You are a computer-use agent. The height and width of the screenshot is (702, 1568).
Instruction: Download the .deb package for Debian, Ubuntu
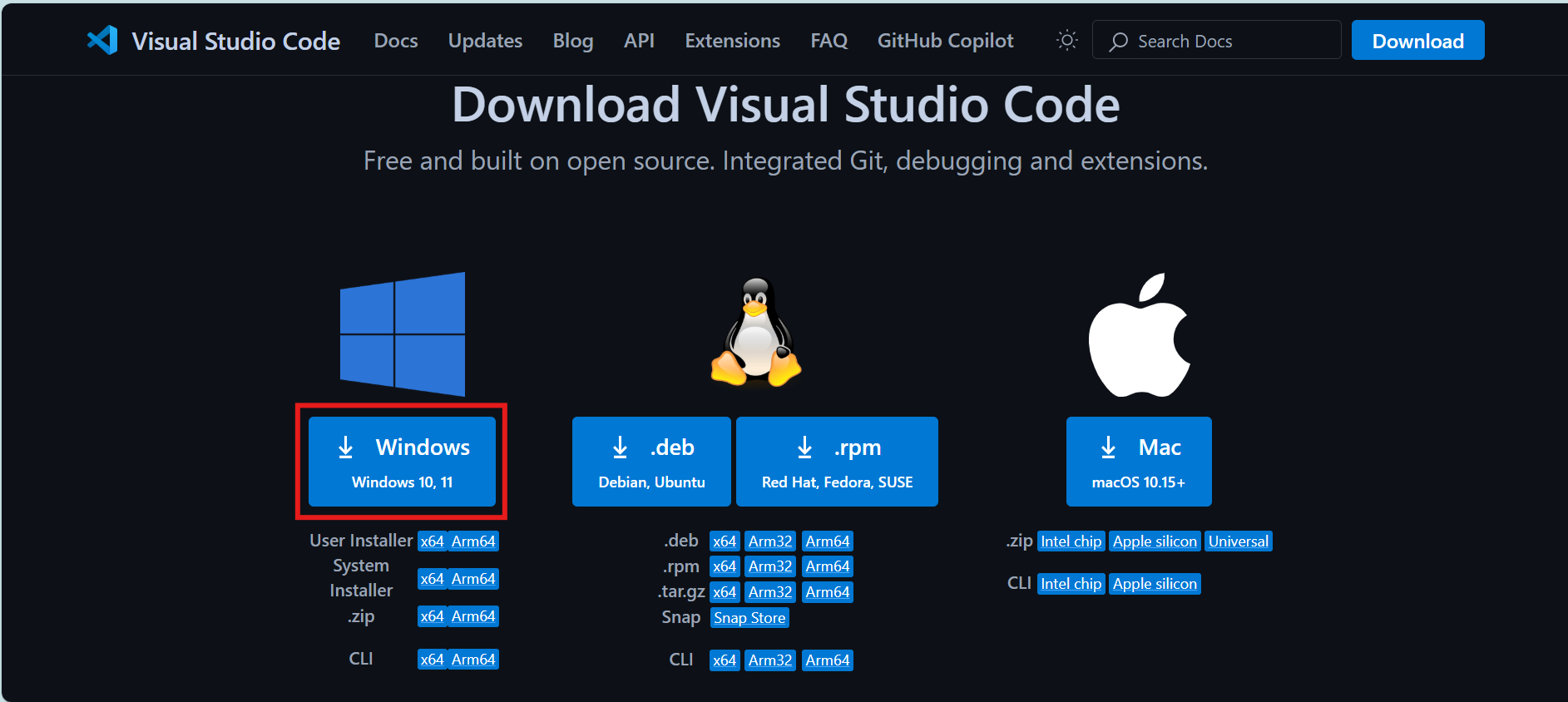coord(651,462)
